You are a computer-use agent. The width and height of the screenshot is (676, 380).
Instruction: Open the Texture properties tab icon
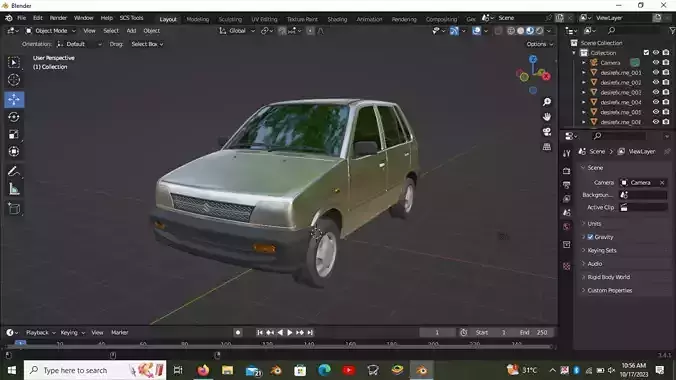click(x=566, y=266)
